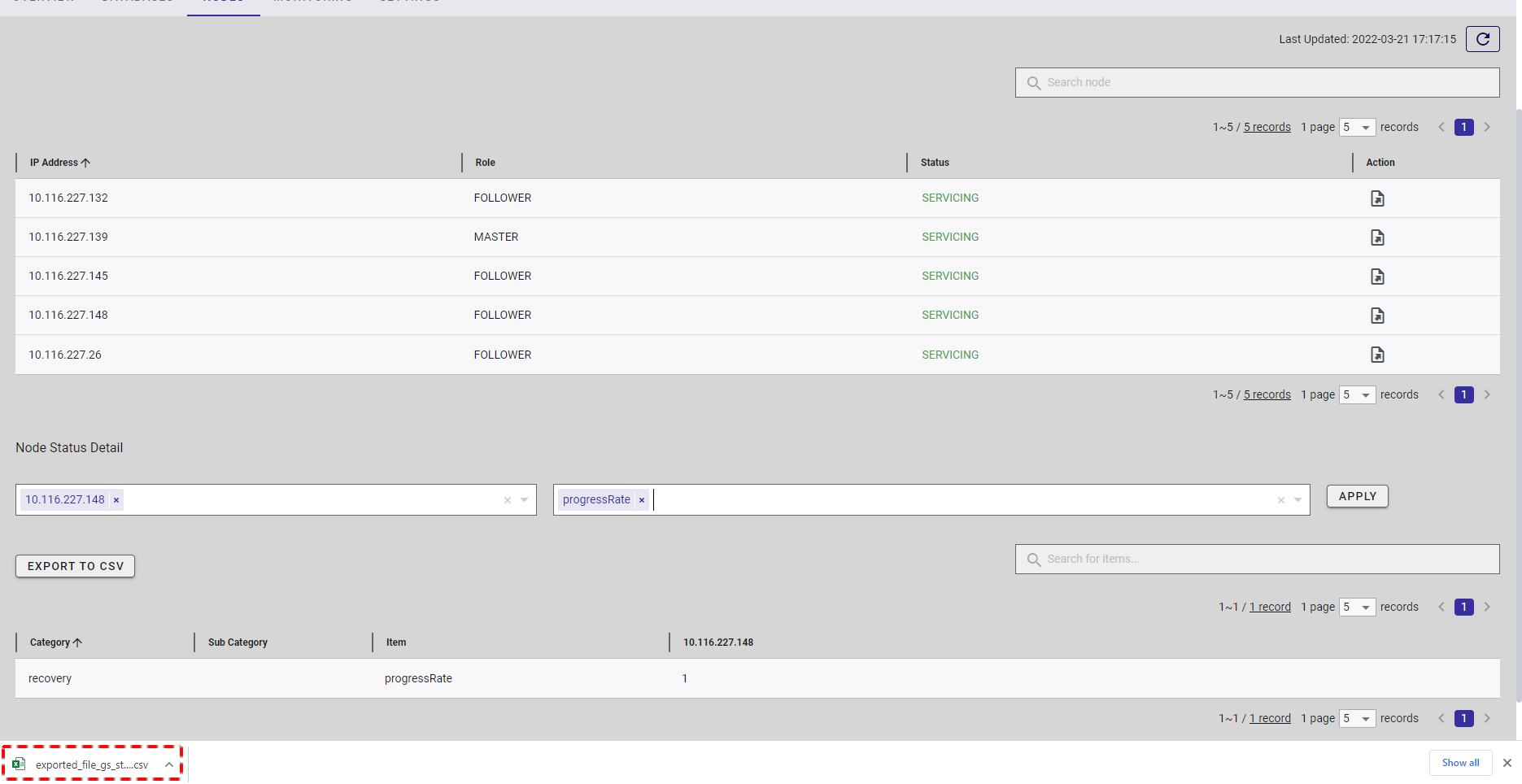Click the Search node input field
This screenshot has width=1522, height=784.
tap(1257, 83)
